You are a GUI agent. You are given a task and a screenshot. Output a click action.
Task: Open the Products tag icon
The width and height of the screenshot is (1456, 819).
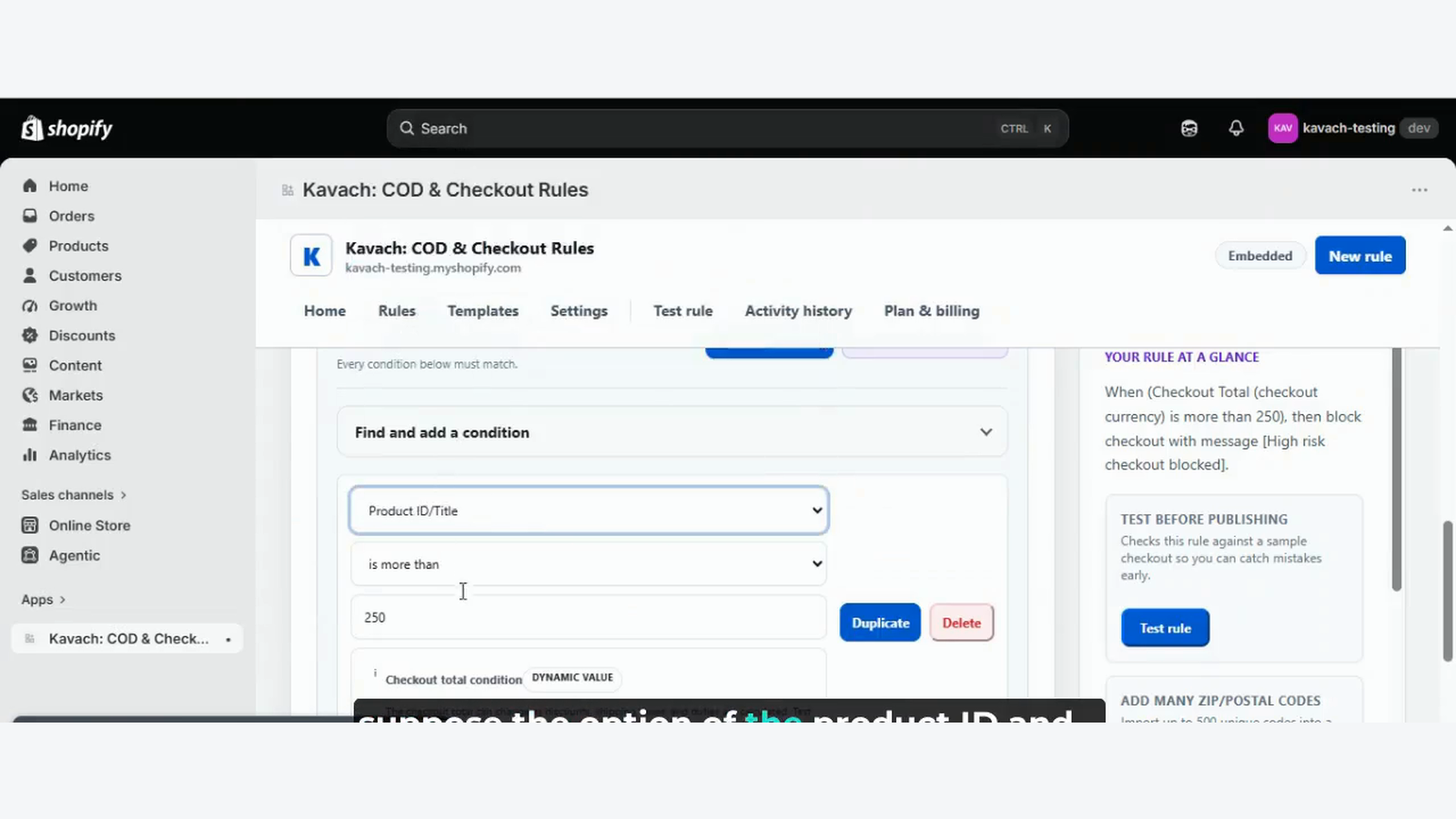click(30, 246)
